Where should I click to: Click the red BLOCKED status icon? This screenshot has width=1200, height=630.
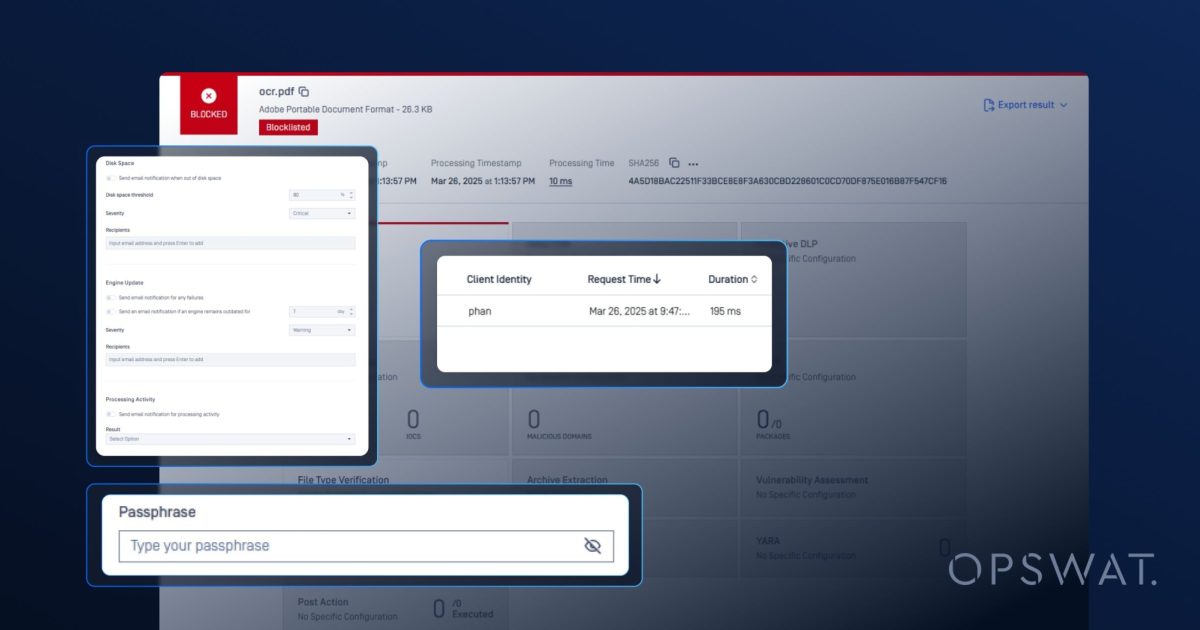pos(209,94)
